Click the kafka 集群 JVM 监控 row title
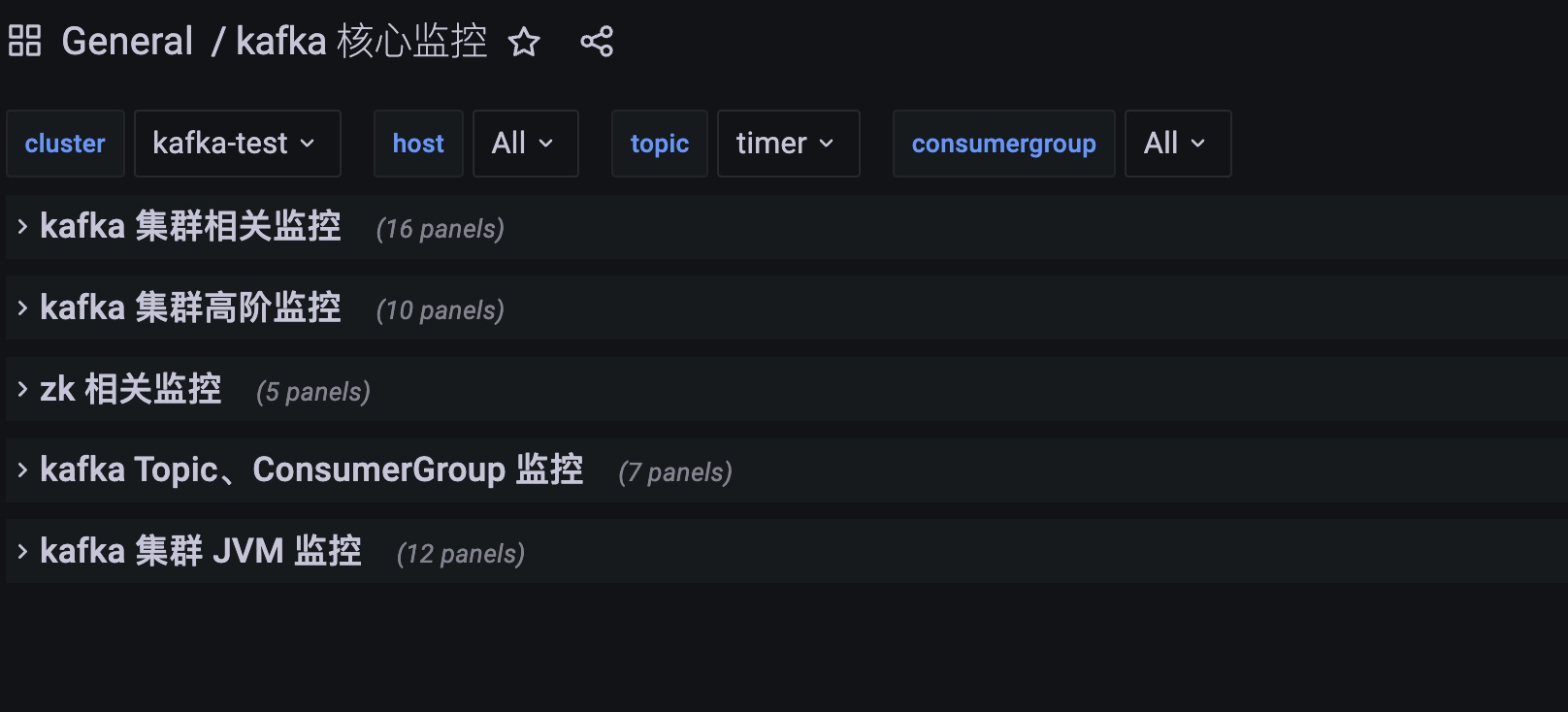1568x712 pixels. tap(201, 552)
